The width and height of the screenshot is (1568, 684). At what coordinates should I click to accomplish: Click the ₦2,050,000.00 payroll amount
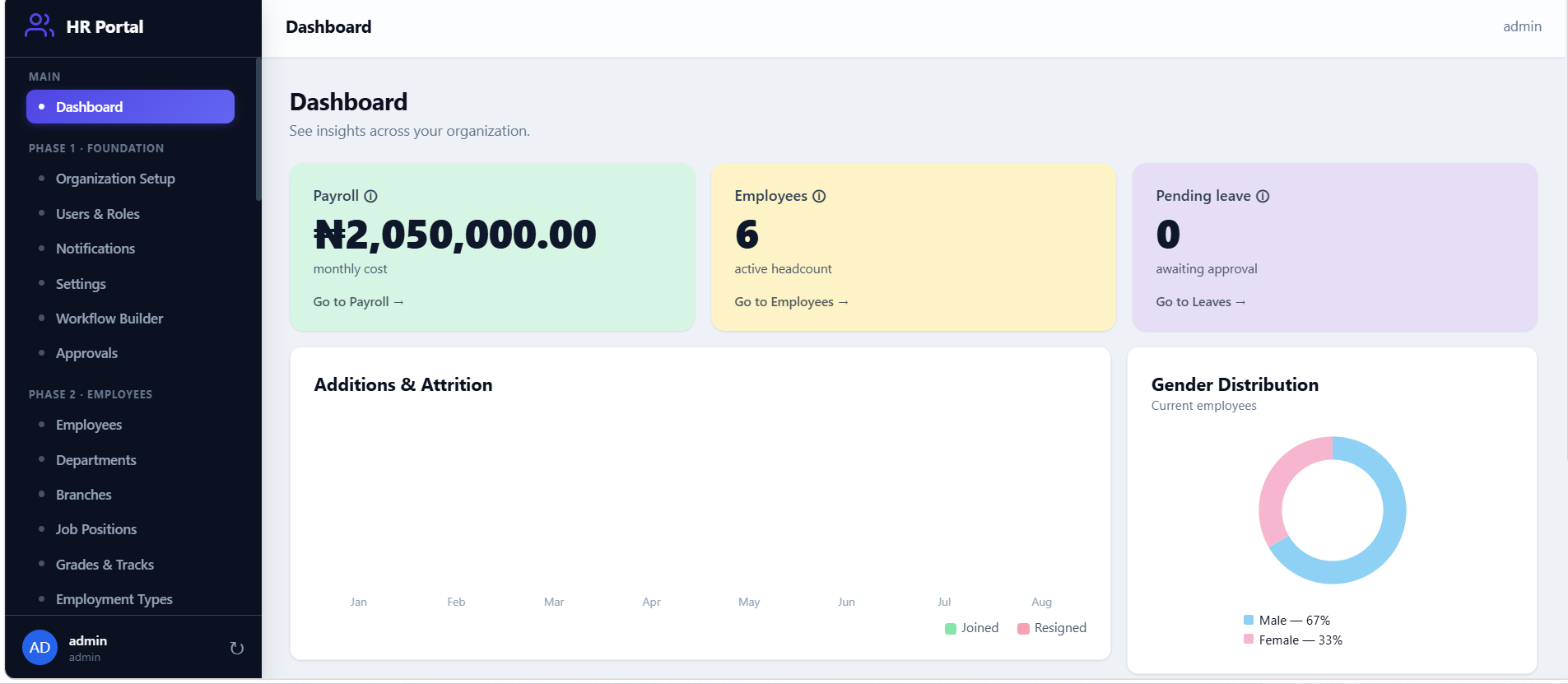click(454, 235)
